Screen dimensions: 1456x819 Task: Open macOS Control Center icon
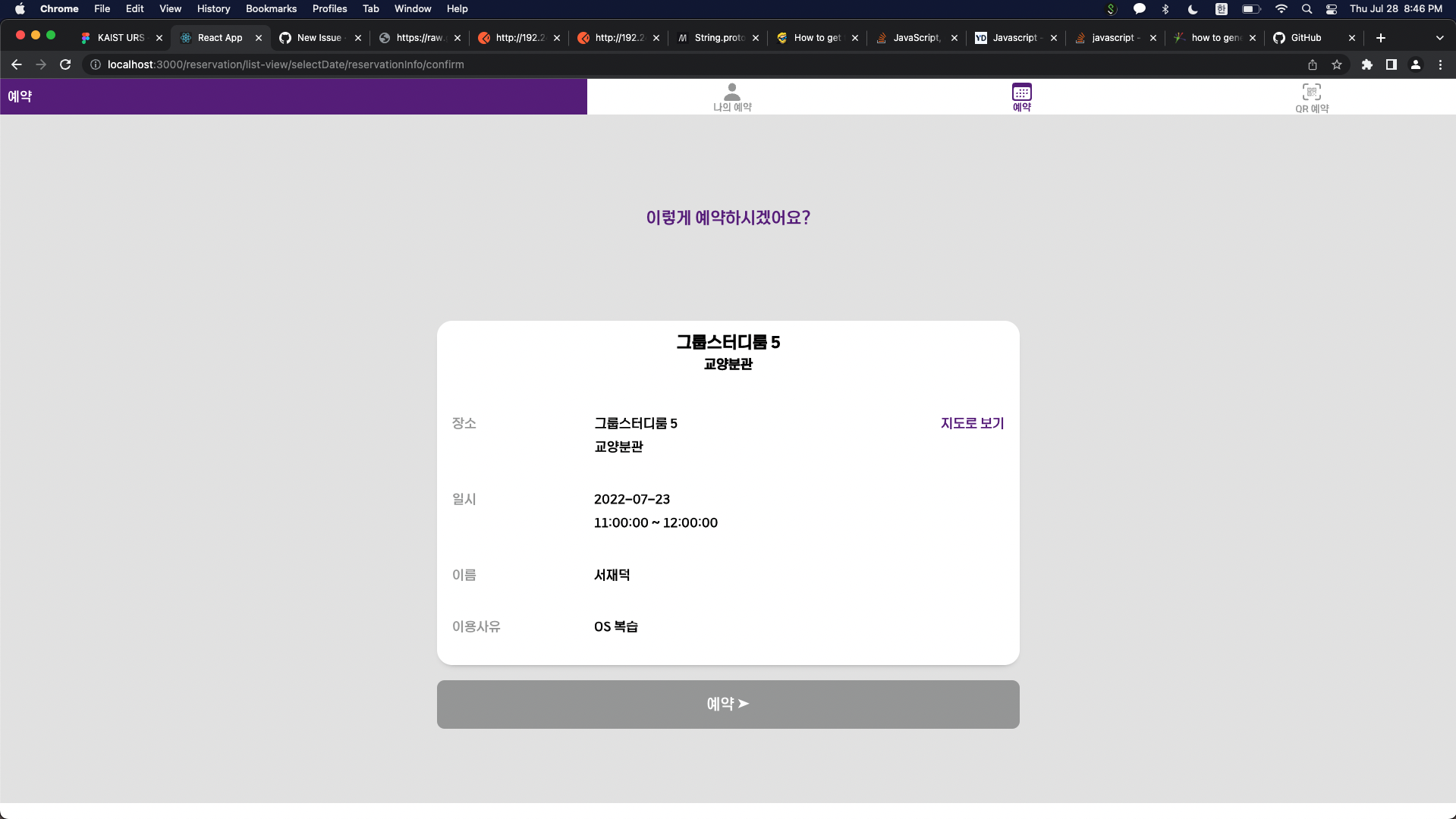point(1332,9)
